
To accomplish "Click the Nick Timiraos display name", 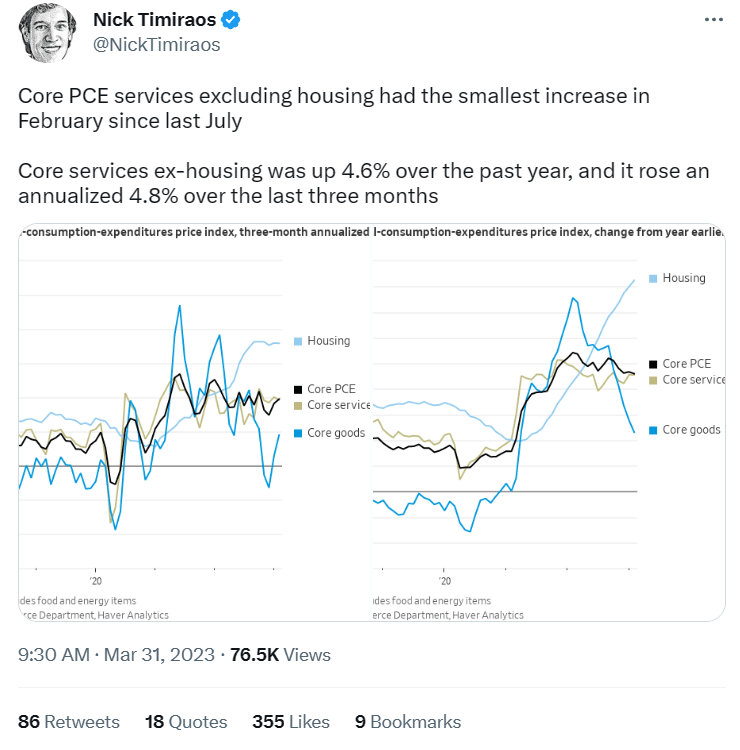I will pos(155,20).
